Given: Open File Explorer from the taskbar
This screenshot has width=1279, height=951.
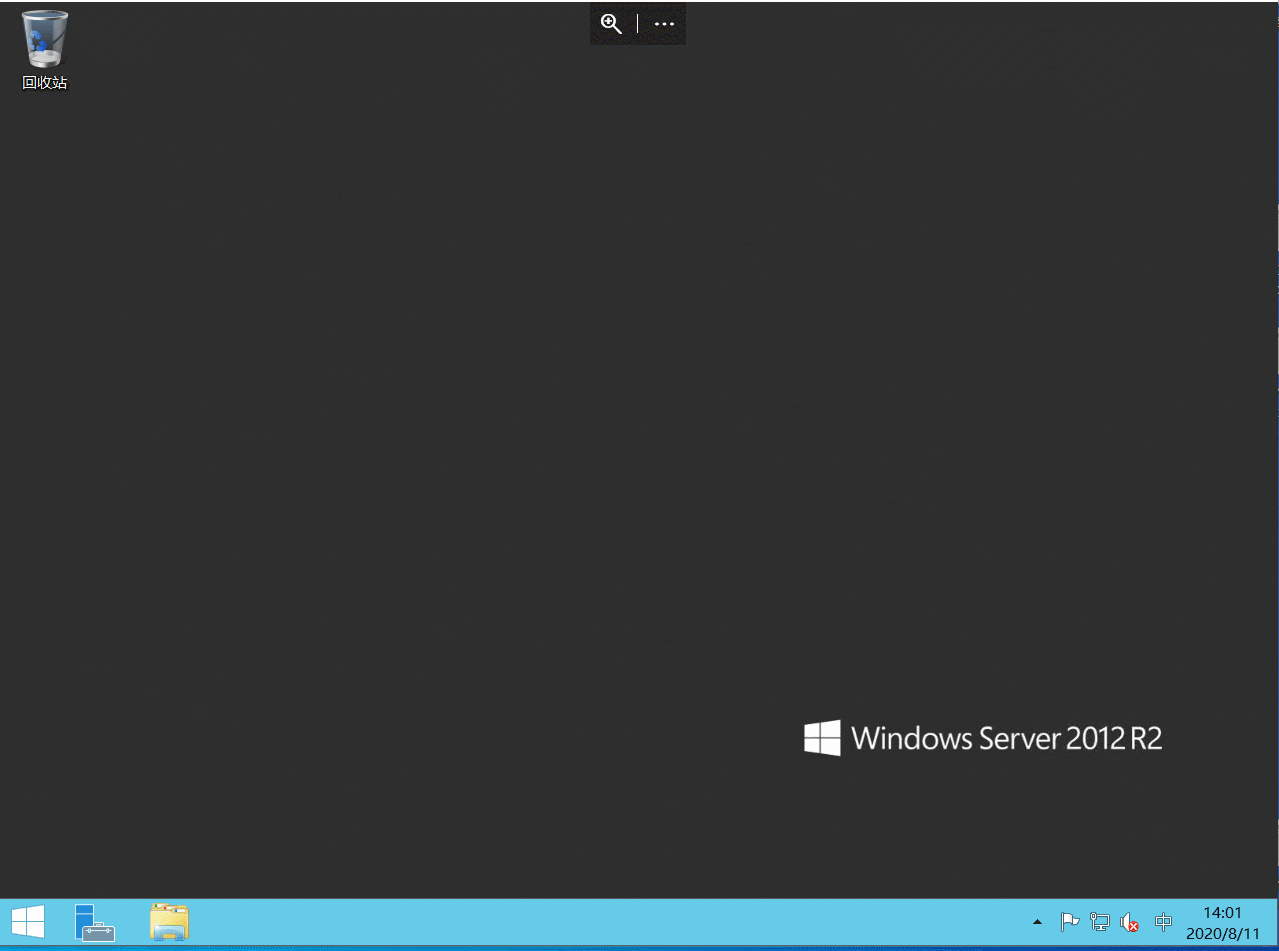Looking at the screenshot, I should (169, 922).
